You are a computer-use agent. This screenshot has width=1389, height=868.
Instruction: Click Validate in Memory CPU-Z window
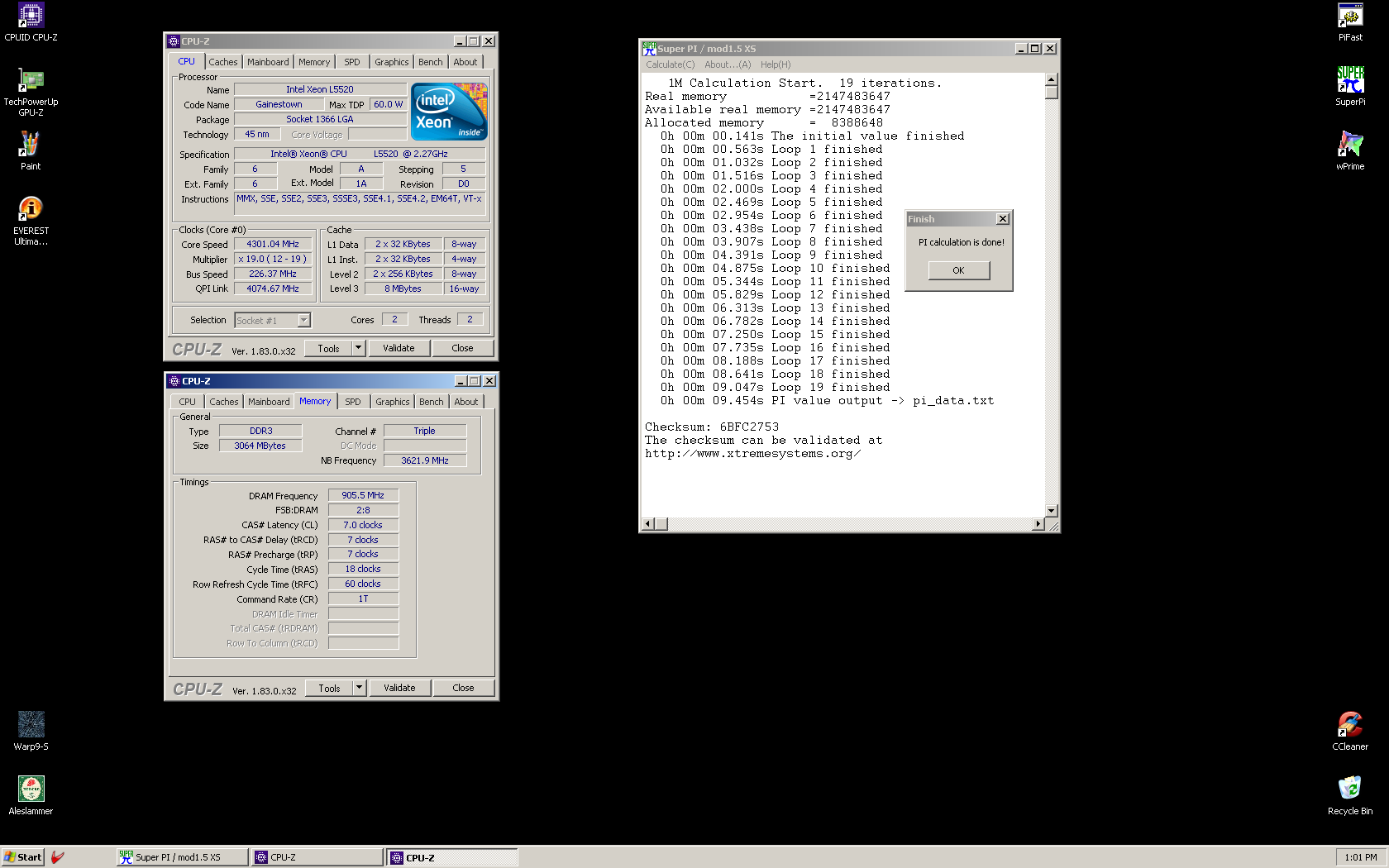[x=399, y=688]
